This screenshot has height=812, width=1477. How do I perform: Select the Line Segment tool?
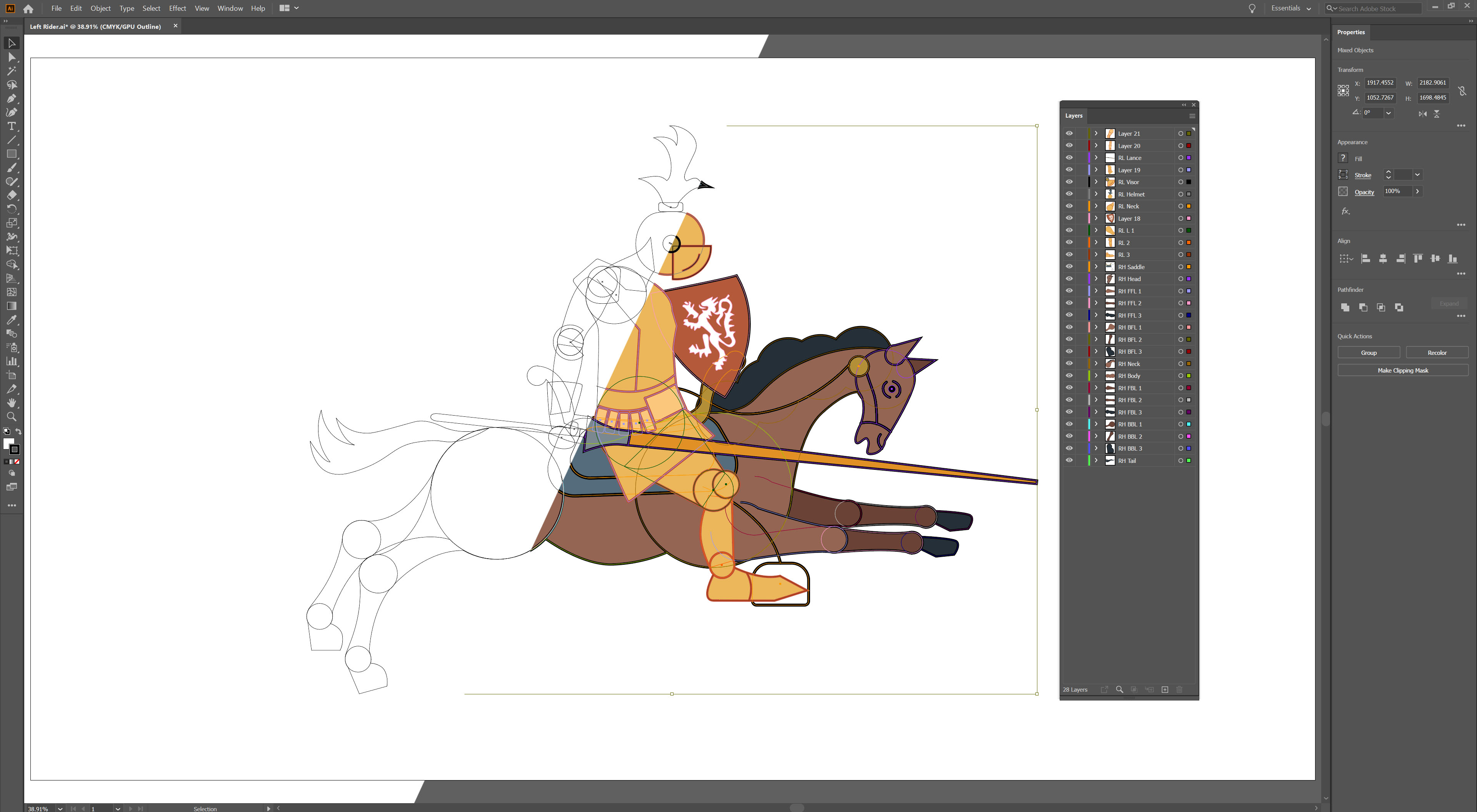(x=12, y=140)
